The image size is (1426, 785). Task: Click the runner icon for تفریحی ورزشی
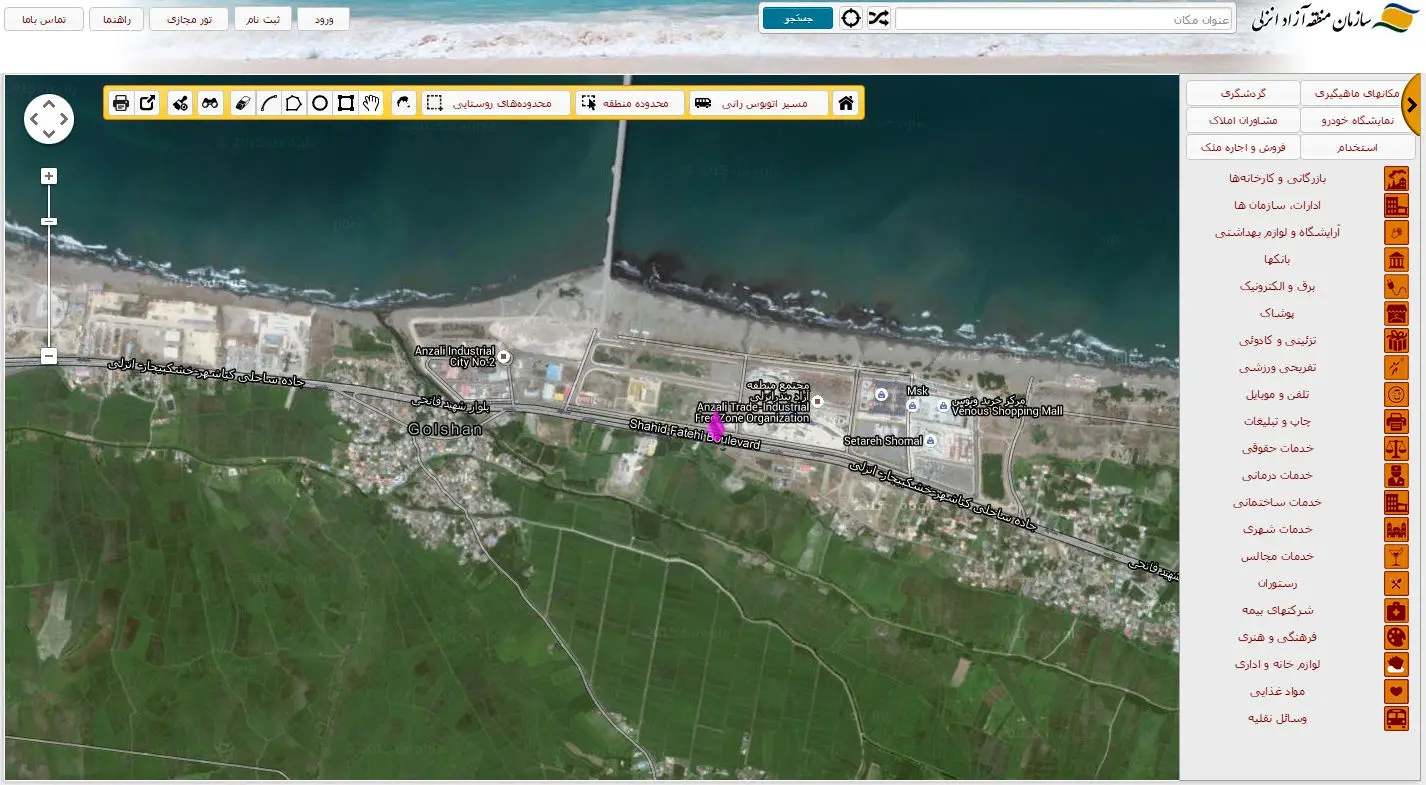tap(1396, 368)
